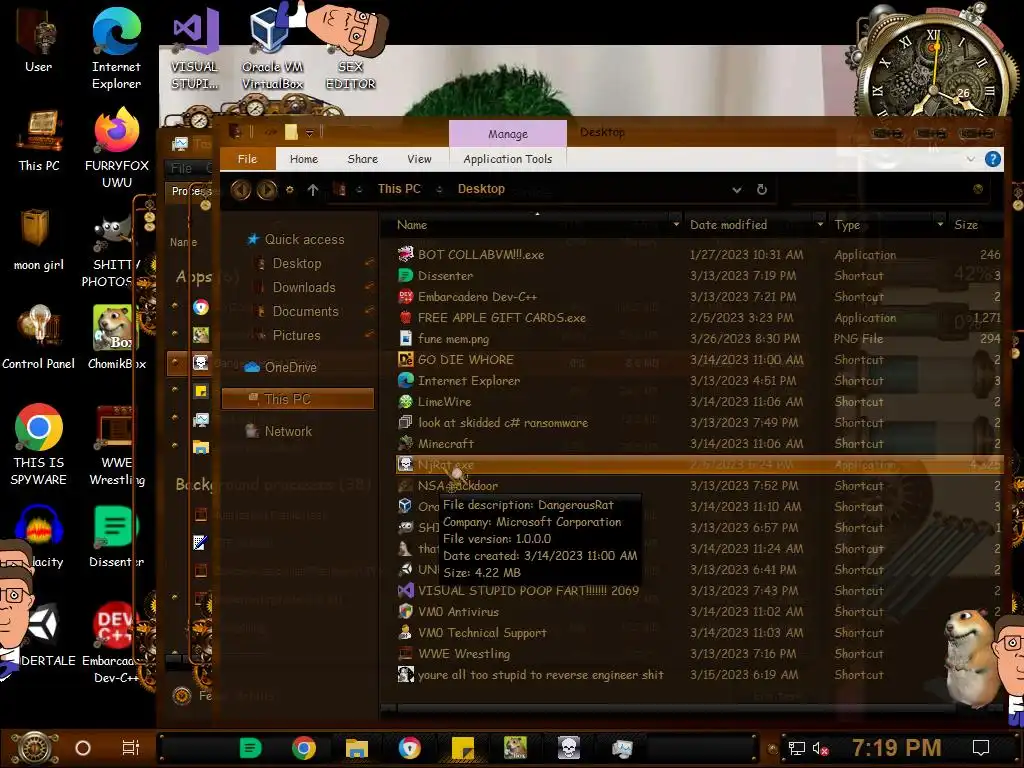
Task: Open the View ribbon tab
Action: (x=419, y=159)
